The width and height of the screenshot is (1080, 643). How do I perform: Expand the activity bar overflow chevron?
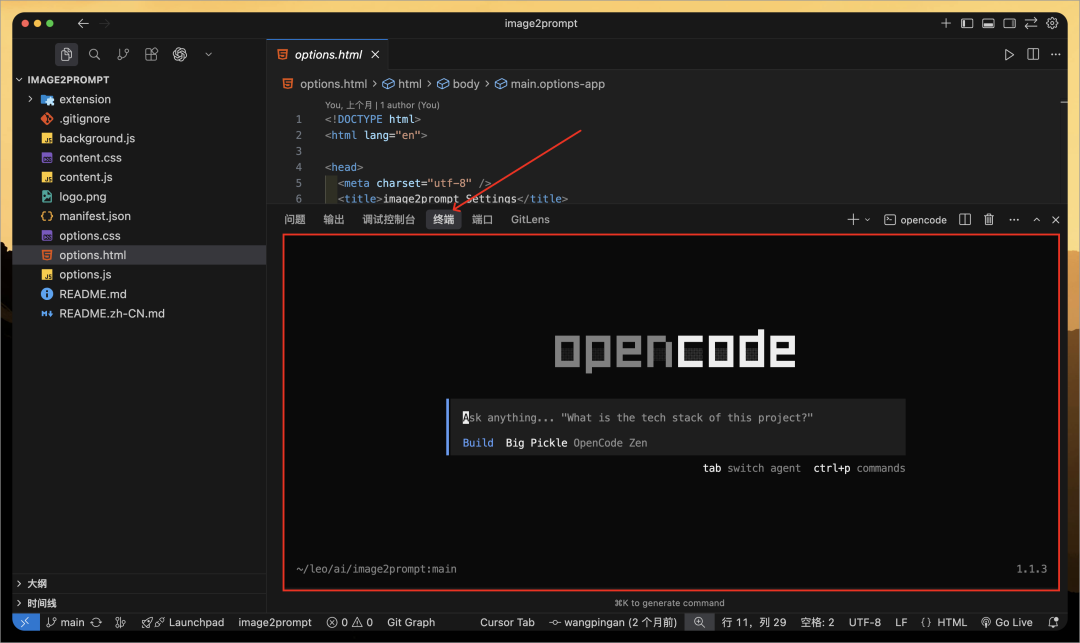(208, 54)
